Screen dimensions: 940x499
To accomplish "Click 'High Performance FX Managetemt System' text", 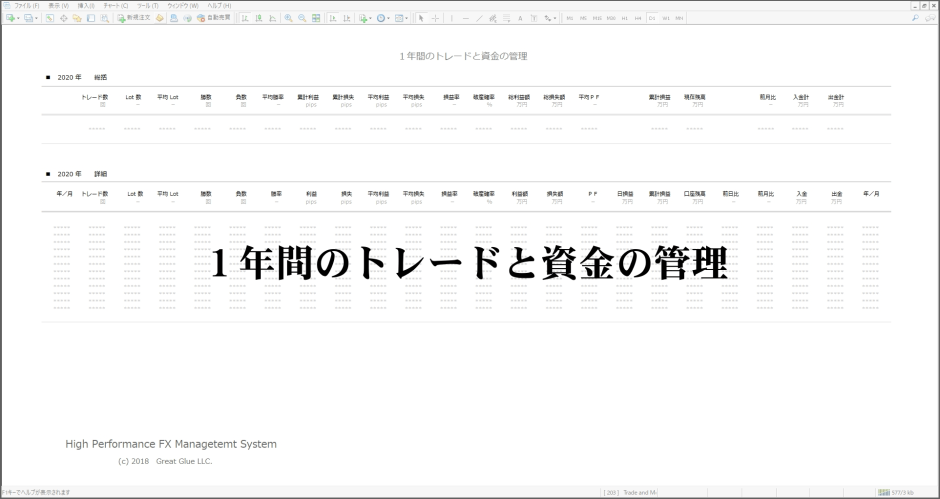I will [x=171, y=444].
